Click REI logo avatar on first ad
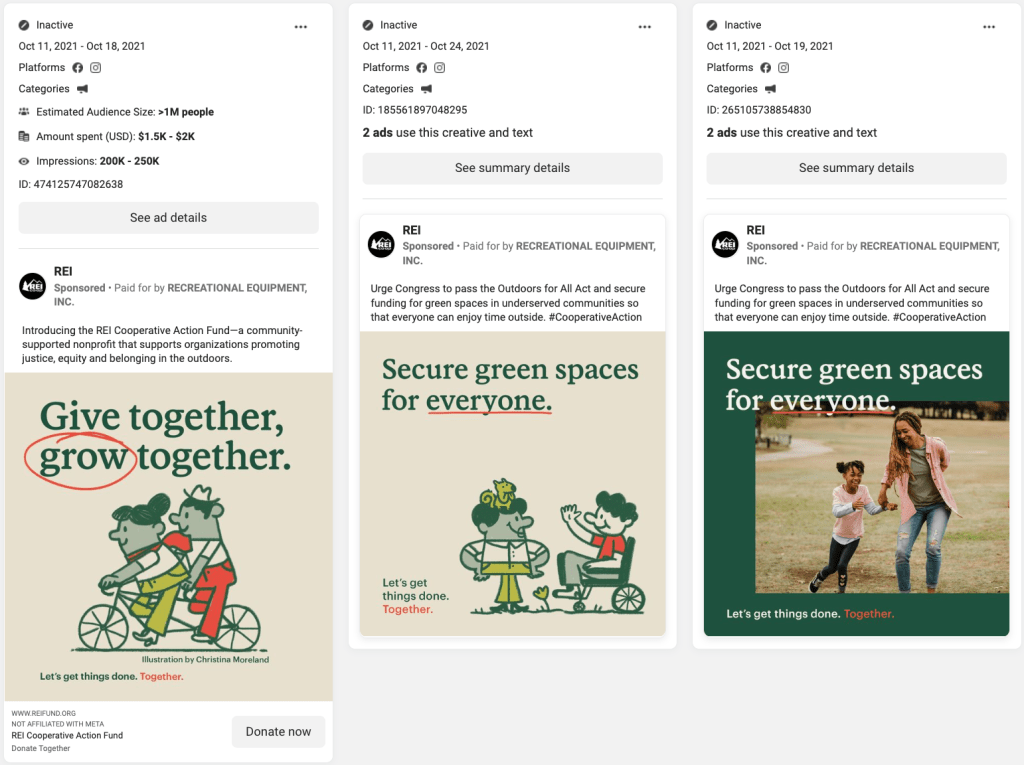Viewport: 1024px width, 765px height. [x=33, y=286]
